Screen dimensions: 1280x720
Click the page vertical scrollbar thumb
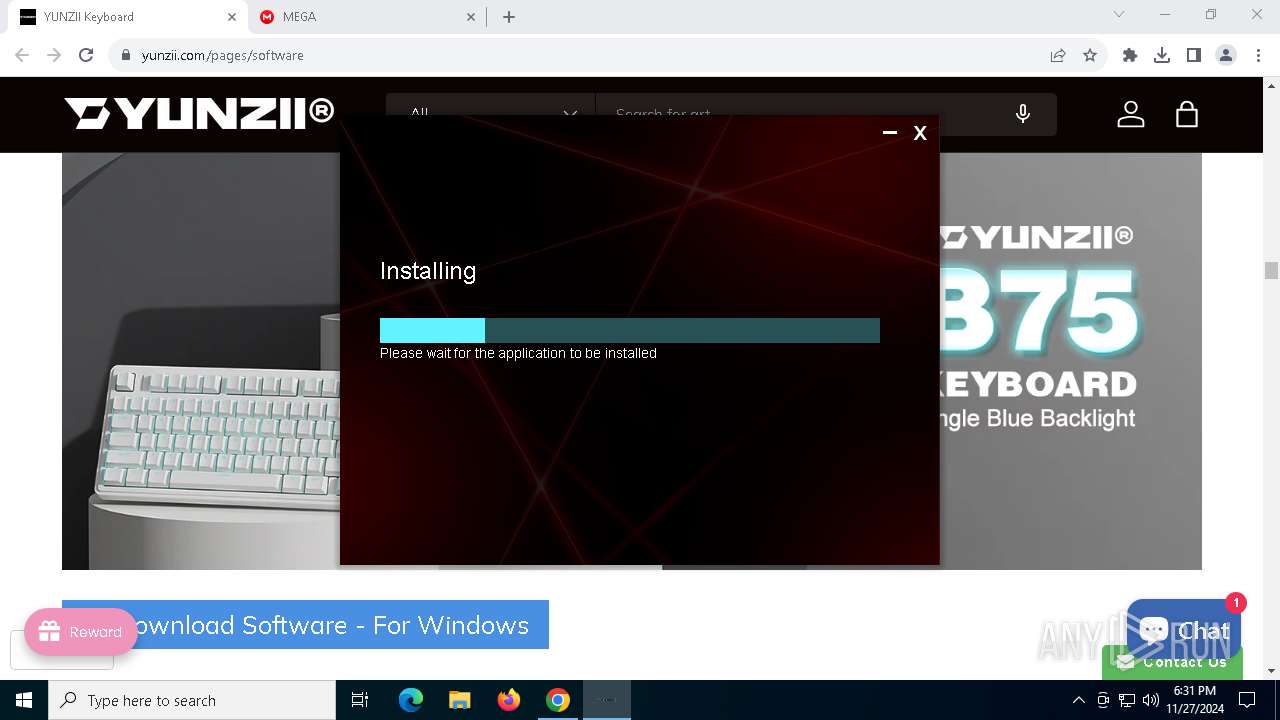click(1271, 270)
